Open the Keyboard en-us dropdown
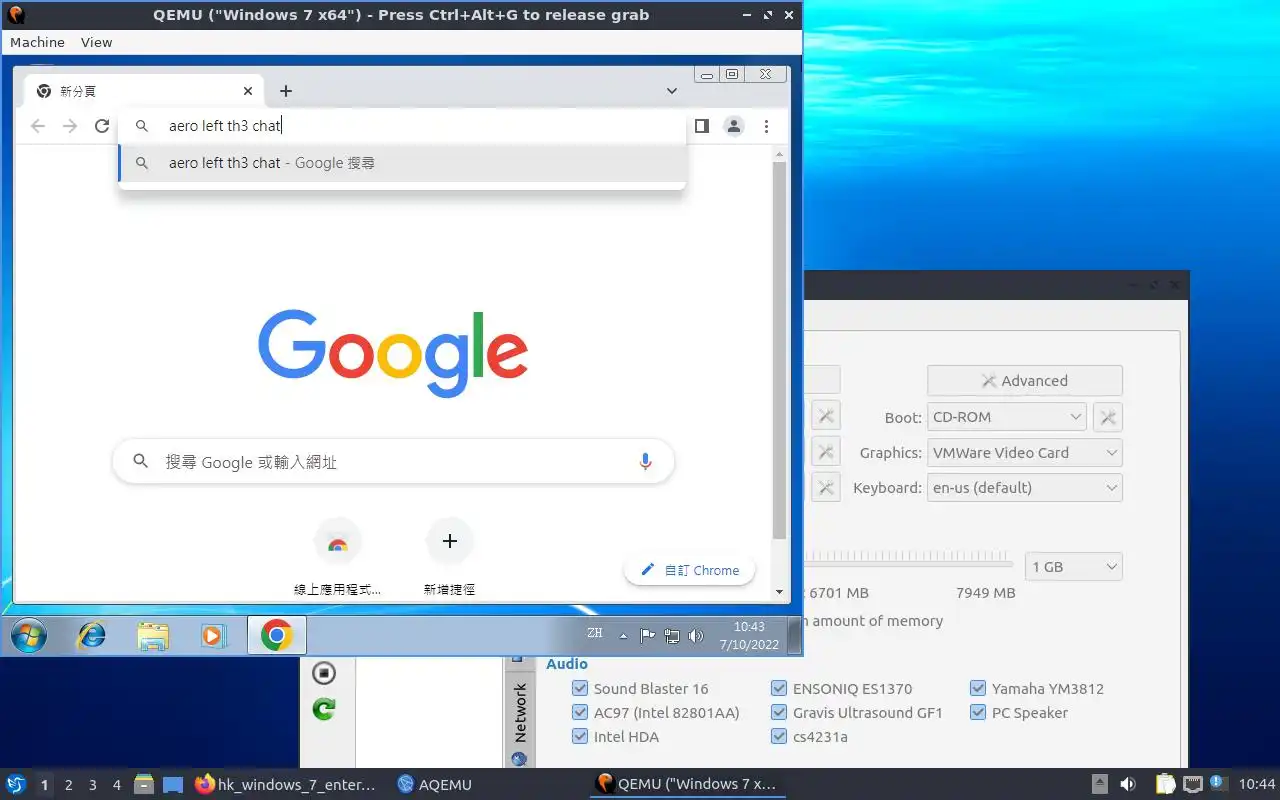 (1025, 487)
